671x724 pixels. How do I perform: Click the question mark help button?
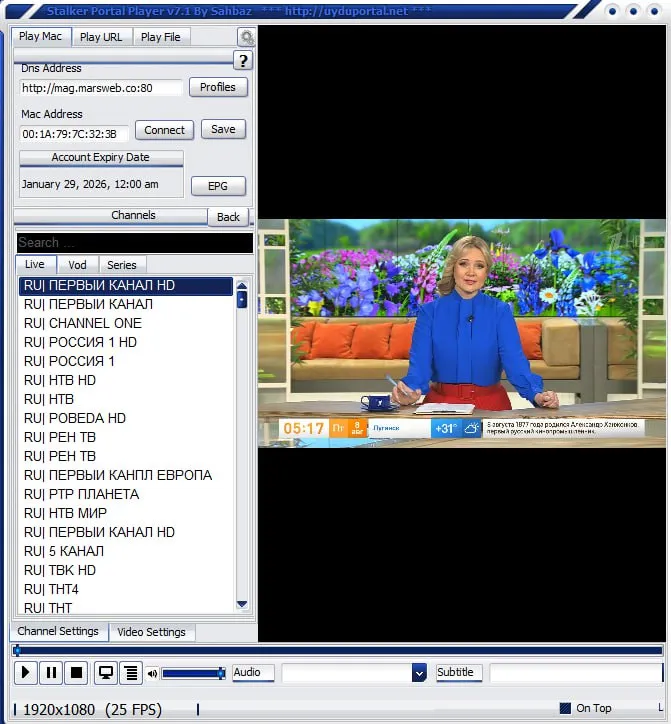click(x=243, y=60)
